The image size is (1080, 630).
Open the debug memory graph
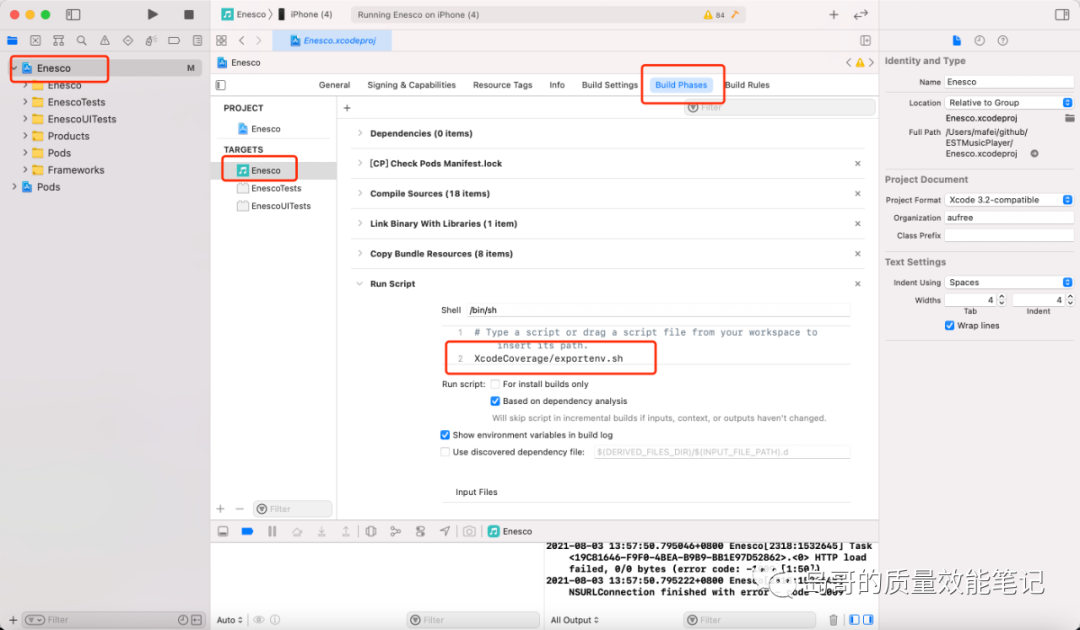(395, 532)
